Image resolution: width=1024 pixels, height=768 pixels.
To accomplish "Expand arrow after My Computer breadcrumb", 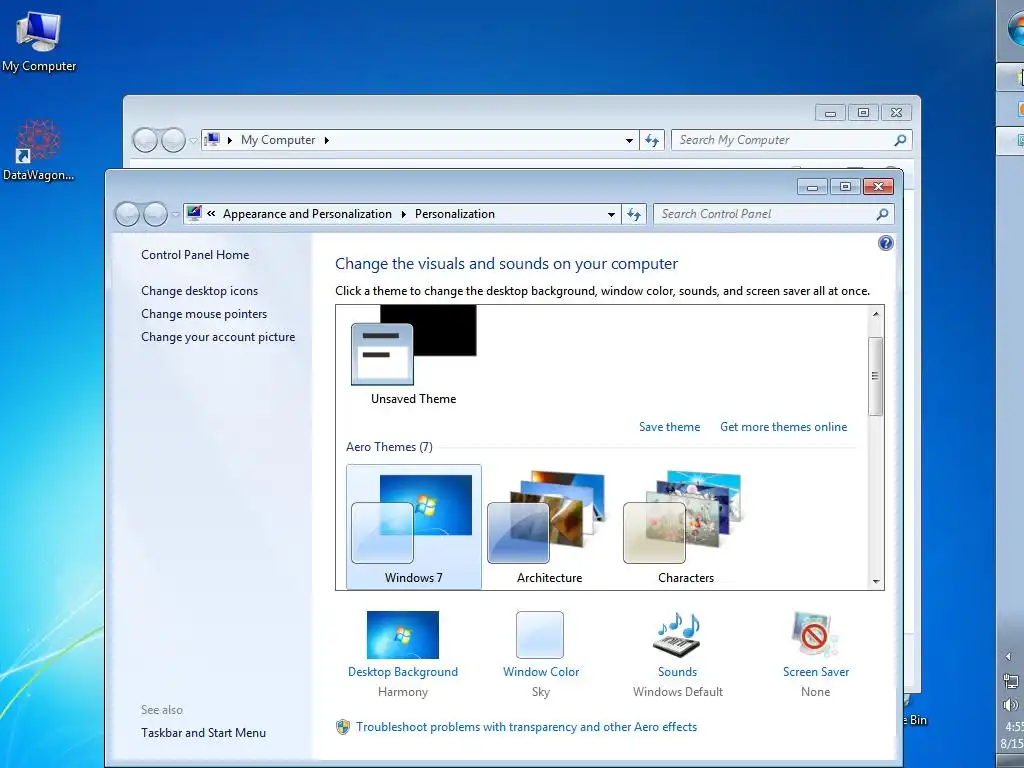I will click(327, 140).
